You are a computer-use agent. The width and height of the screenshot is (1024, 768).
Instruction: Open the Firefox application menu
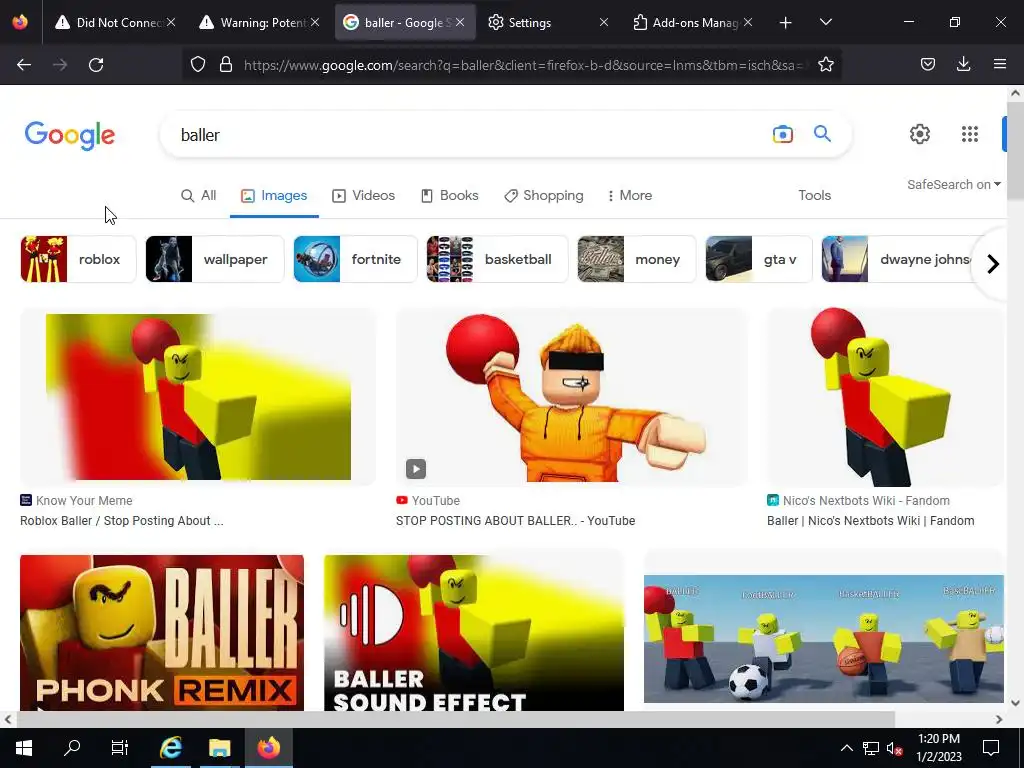pos(999,64)
